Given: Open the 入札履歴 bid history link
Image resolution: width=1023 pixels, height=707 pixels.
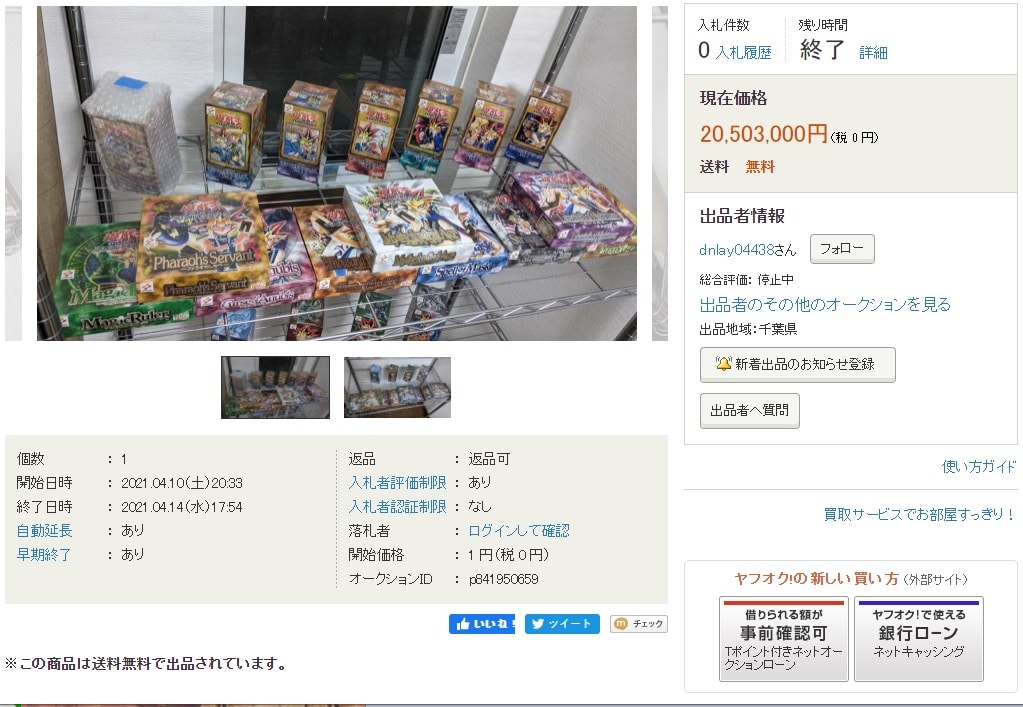Looking at the screenshot, I should [743, 53].
